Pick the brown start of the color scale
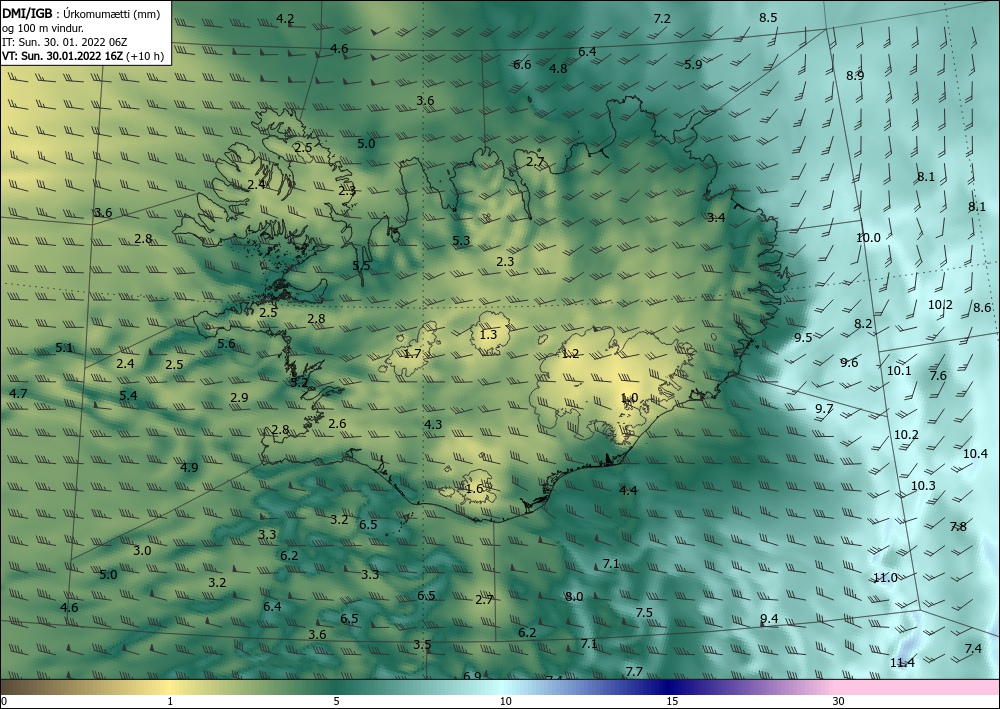This screenshot has width=1000, height=709. 26,687
